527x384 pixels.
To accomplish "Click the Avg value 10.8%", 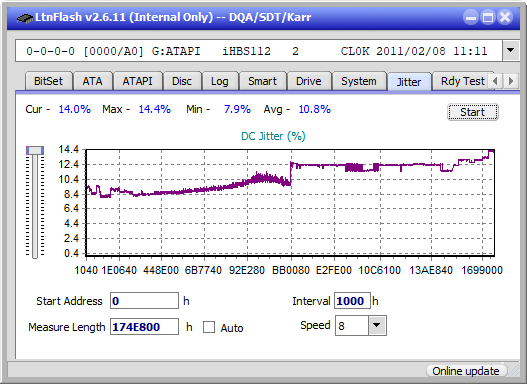I will tap(315, 109).
